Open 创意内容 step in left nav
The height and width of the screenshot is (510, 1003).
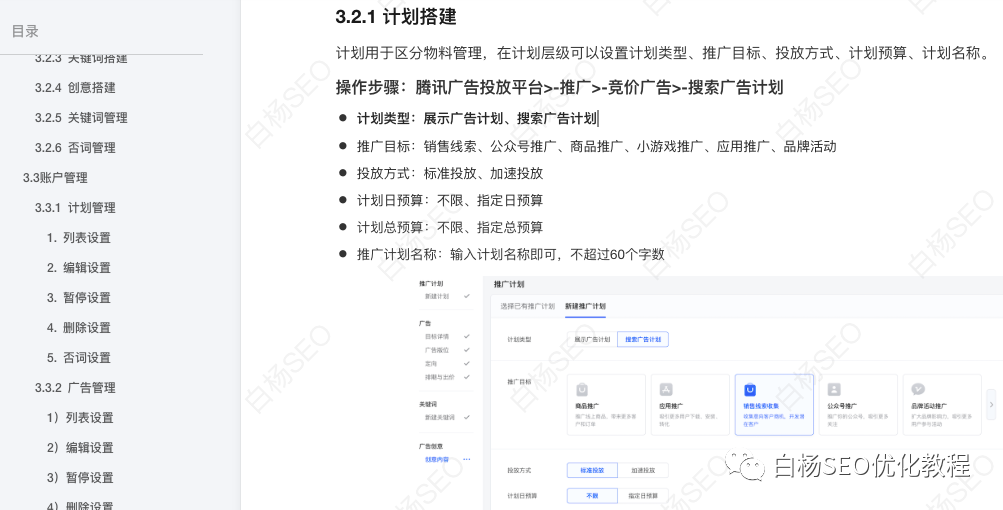437,459
